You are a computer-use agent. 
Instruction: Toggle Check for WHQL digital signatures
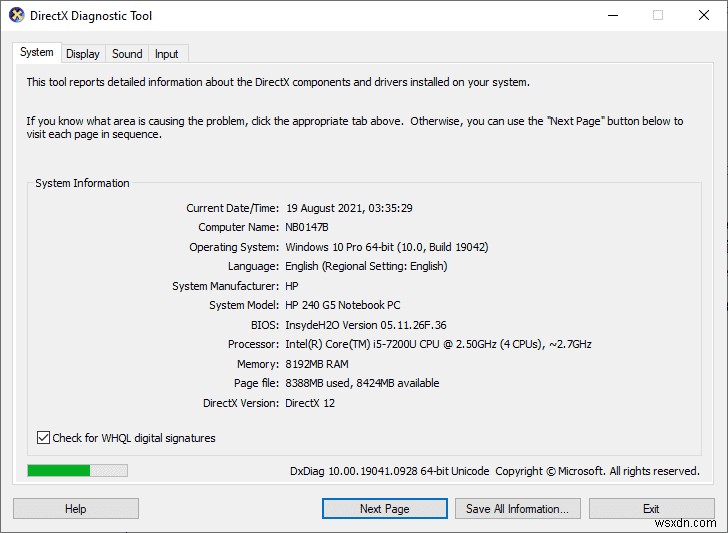pyautogui.click(x=44, y=437)
